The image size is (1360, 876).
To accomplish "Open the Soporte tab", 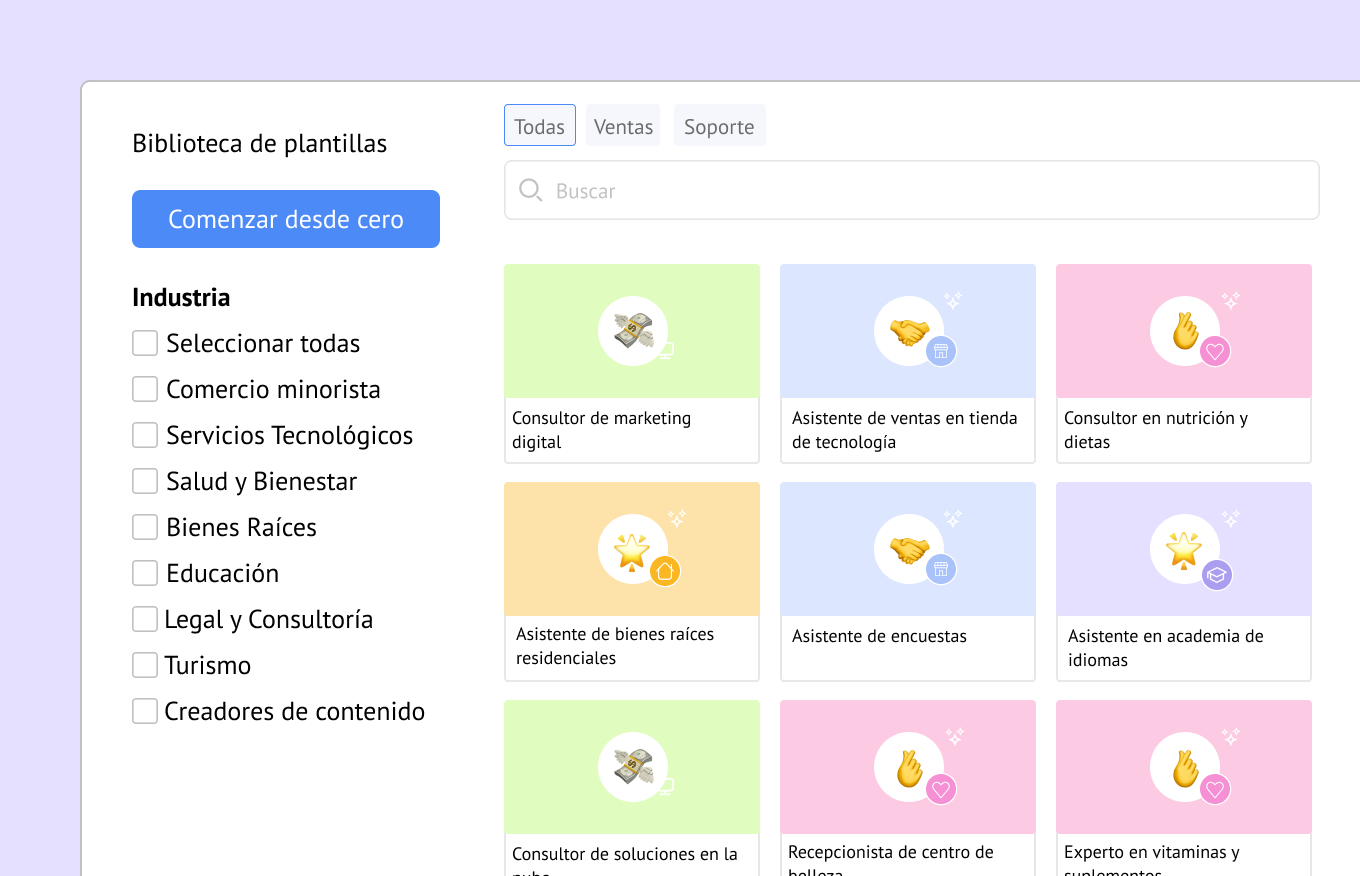I will (719, 126).
